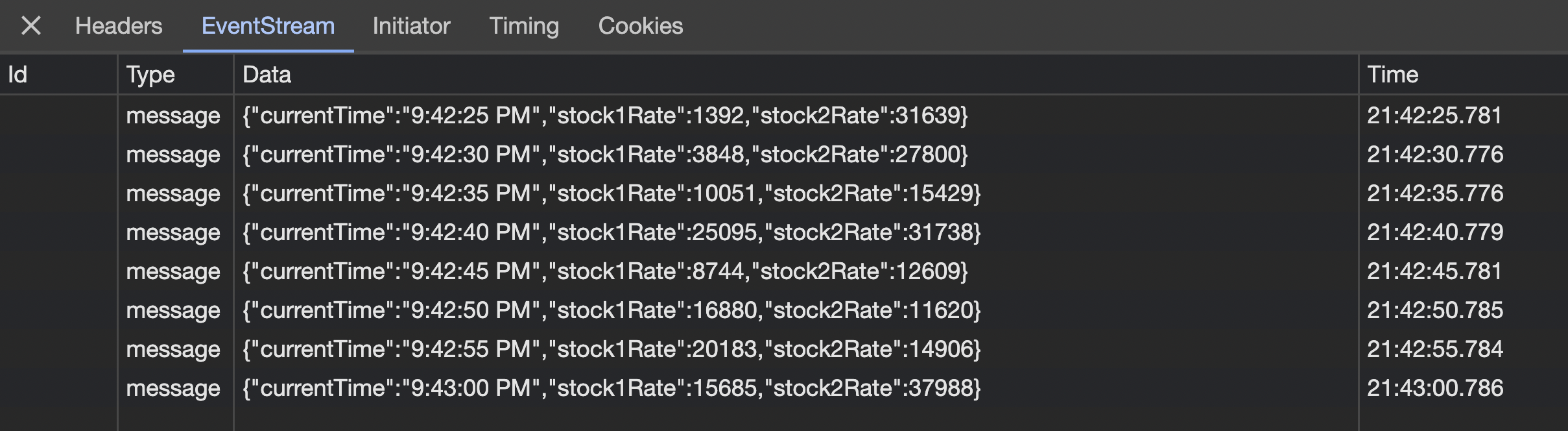Click the Data column header
The image size is (1568, 431).
click(267, 75)
